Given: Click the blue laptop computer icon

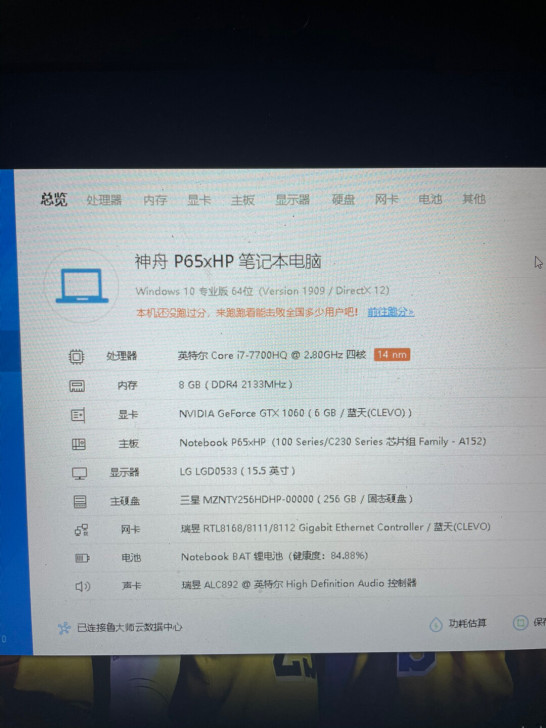Looking at the screenshot, I should coord(82,286).
